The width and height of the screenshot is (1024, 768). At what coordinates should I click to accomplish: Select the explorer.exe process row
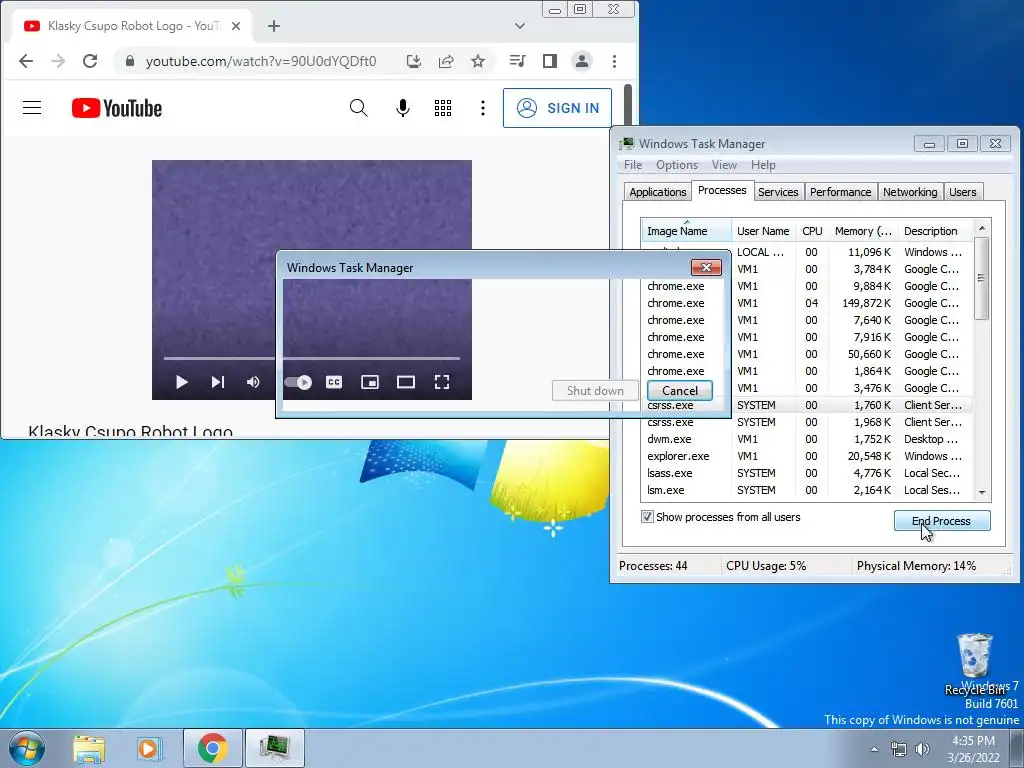click(807, 456)
